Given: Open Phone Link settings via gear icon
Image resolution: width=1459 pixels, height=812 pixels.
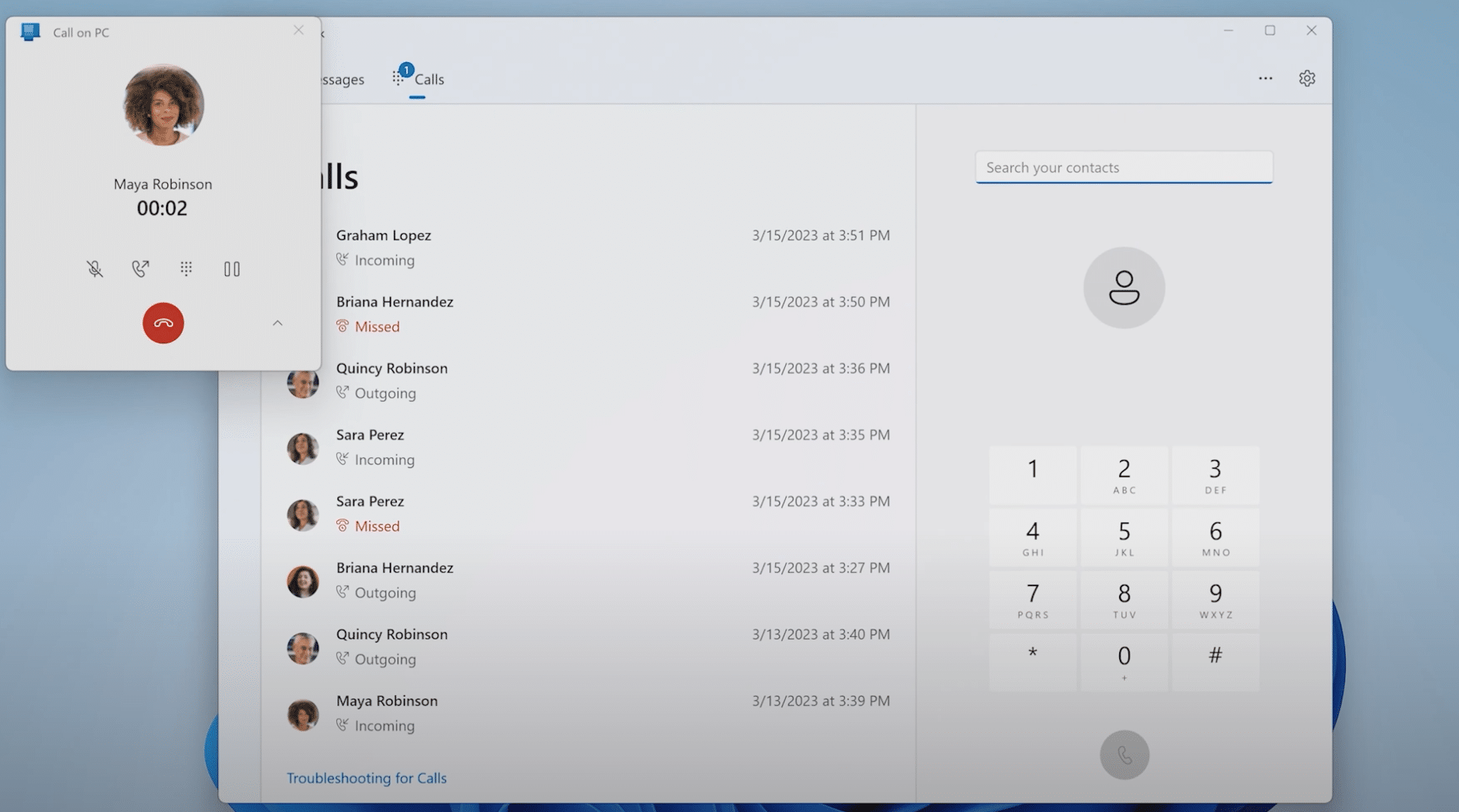Looking at the screenshot, I should click(x=1308, y=78).
